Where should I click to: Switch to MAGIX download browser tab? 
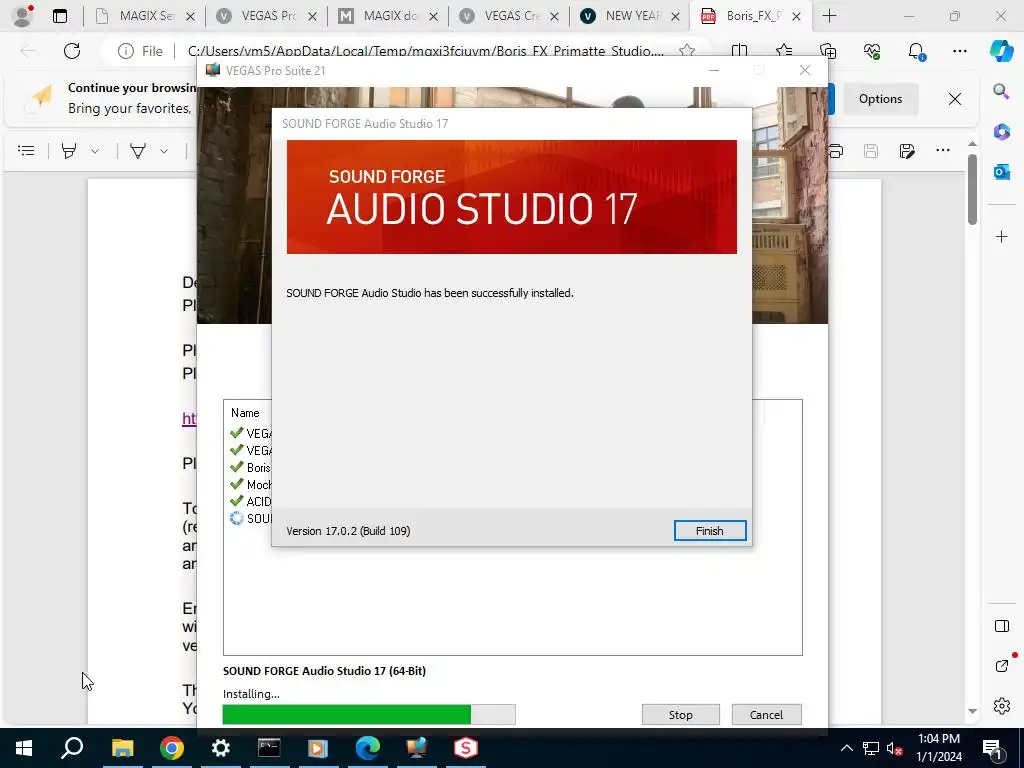(x=387, y=16)
